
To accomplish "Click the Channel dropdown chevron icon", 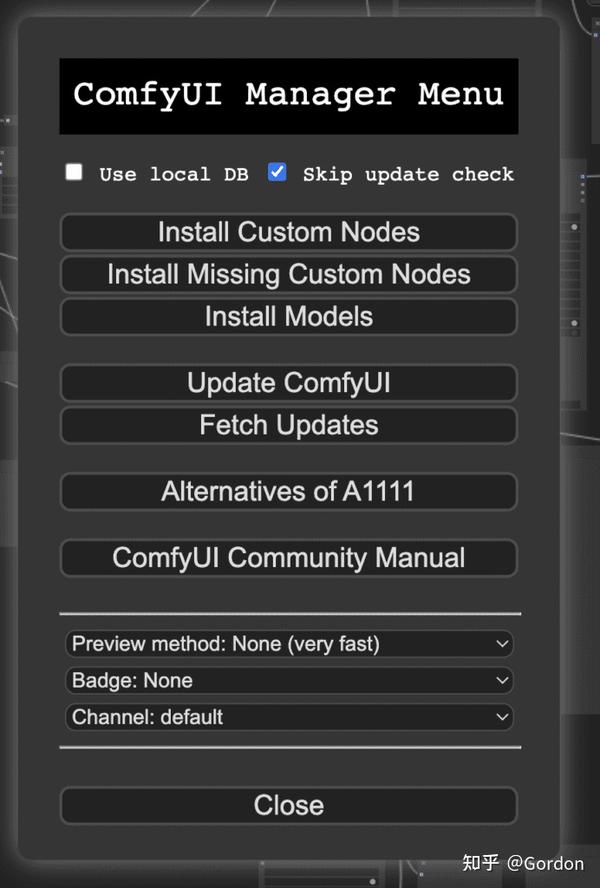I will point(502,717).
